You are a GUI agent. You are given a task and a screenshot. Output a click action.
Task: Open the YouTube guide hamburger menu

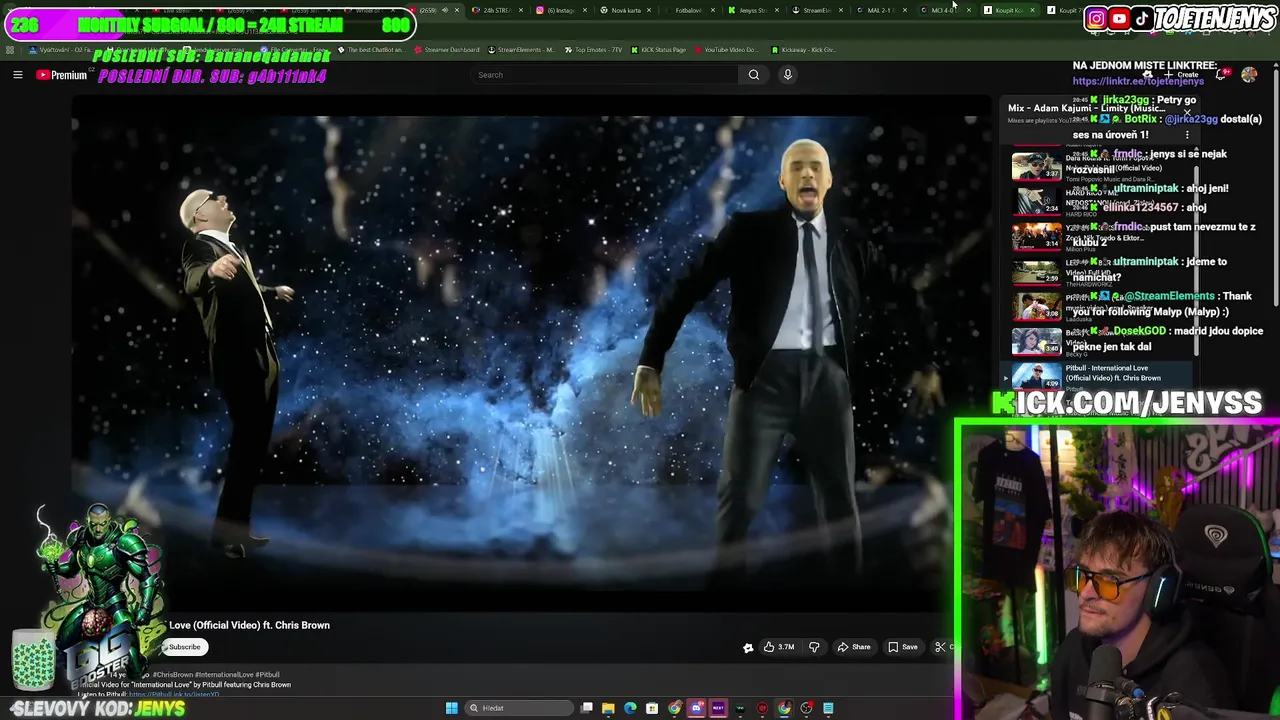pos(17,75)
